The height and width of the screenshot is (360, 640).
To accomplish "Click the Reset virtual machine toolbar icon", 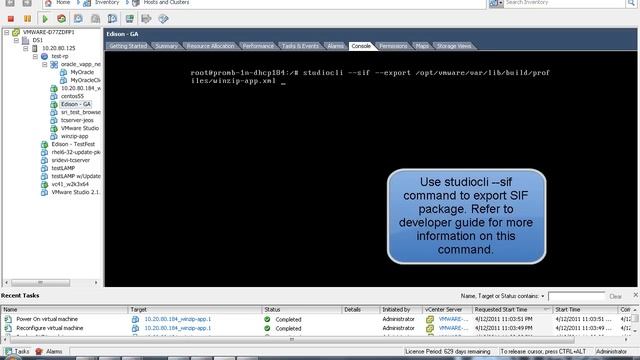I will tap(61, 19).
